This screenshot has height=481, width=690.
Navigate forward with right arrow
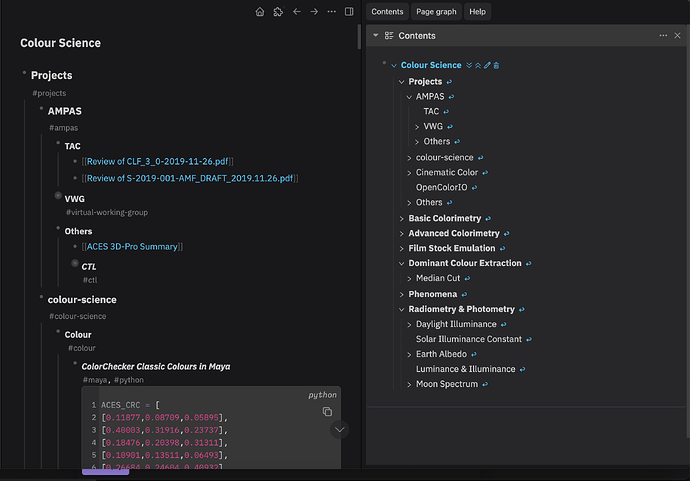314,11
